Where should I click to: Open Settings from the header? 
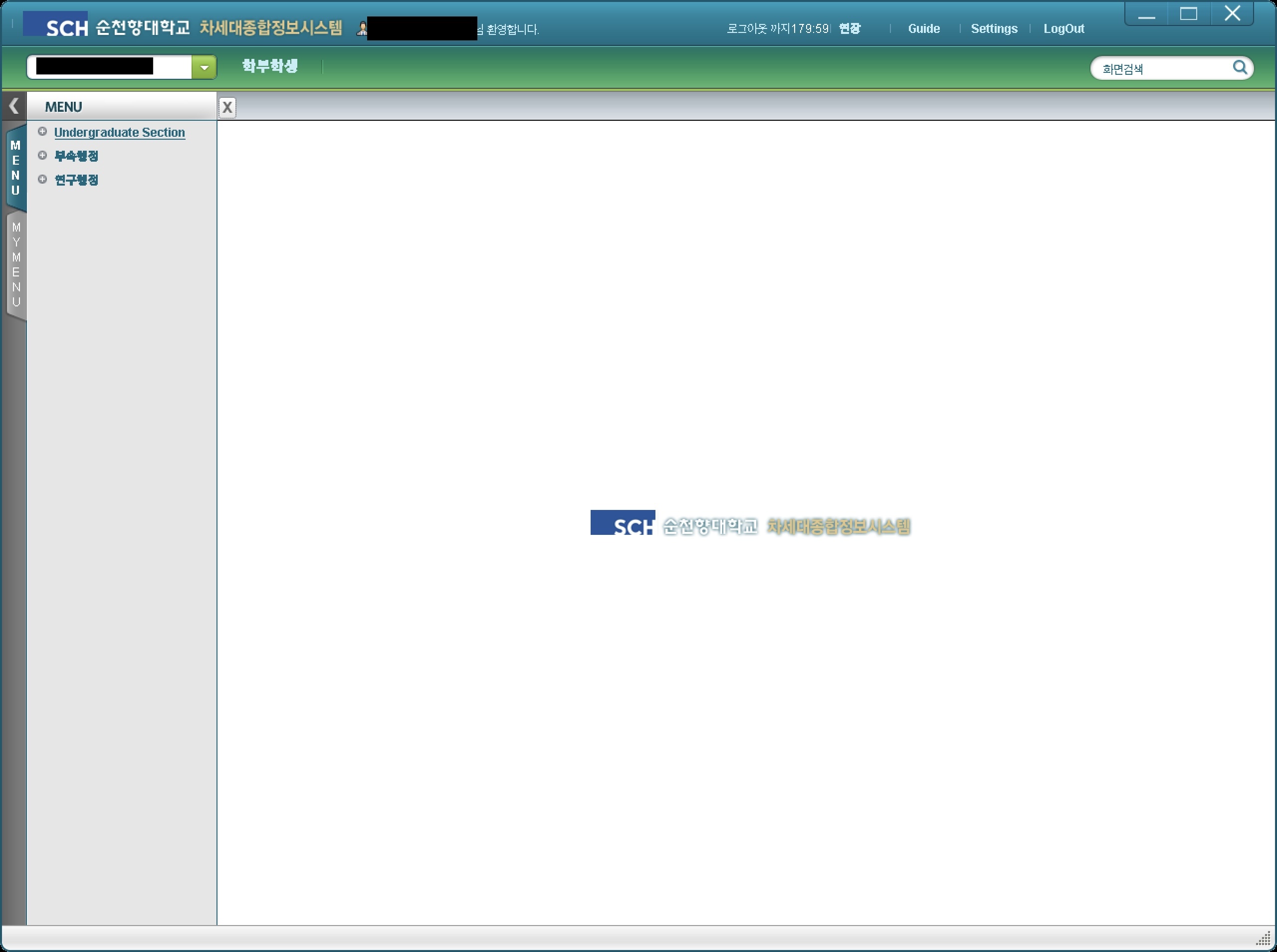pos(994,28)
